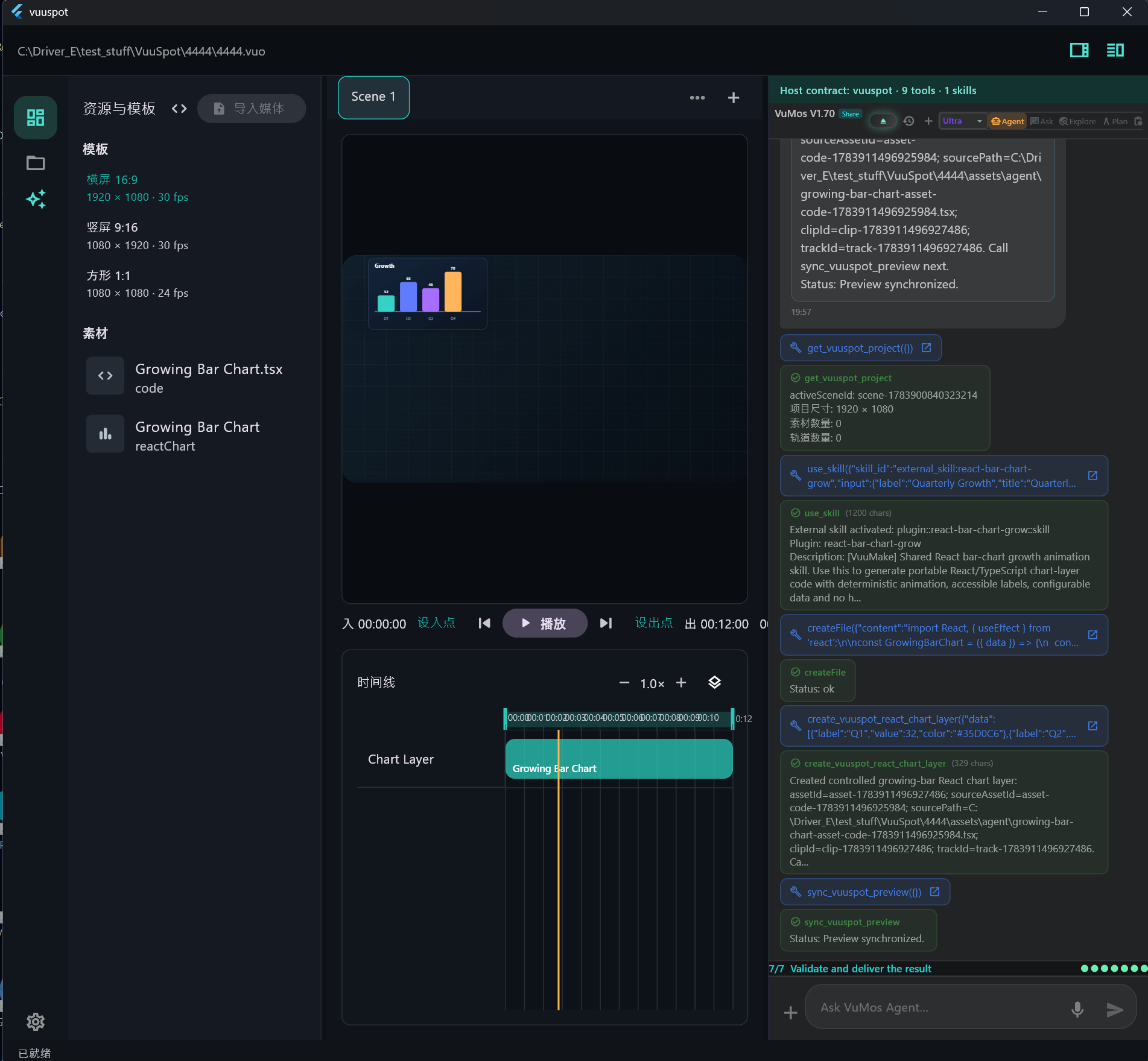Expand get_vuuspot_project({}) tool call

coord(860,348)
